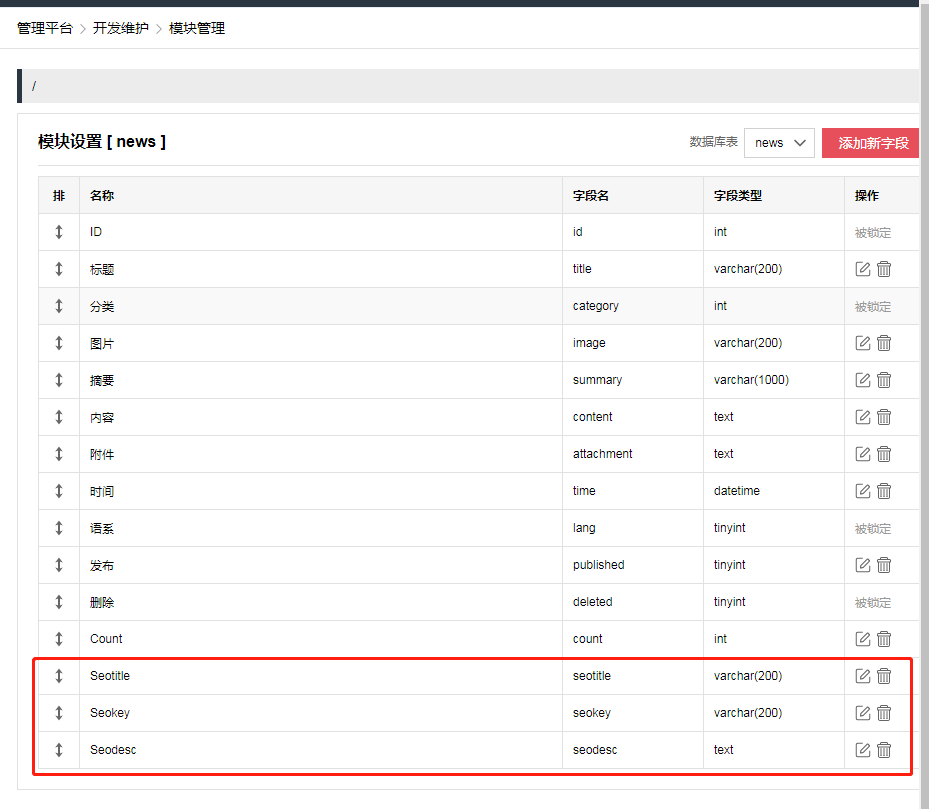This screenshot has height=809, width=929.
Task: Edit the attachment field row
Action: [863, 454]
